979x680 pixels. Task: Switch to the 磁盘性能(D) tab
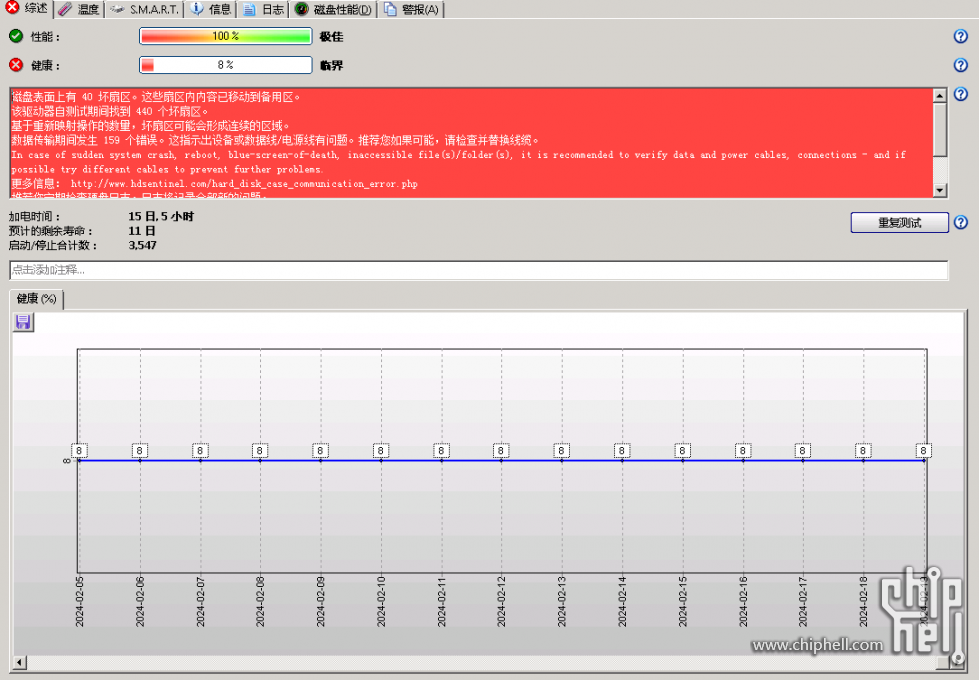334,9
